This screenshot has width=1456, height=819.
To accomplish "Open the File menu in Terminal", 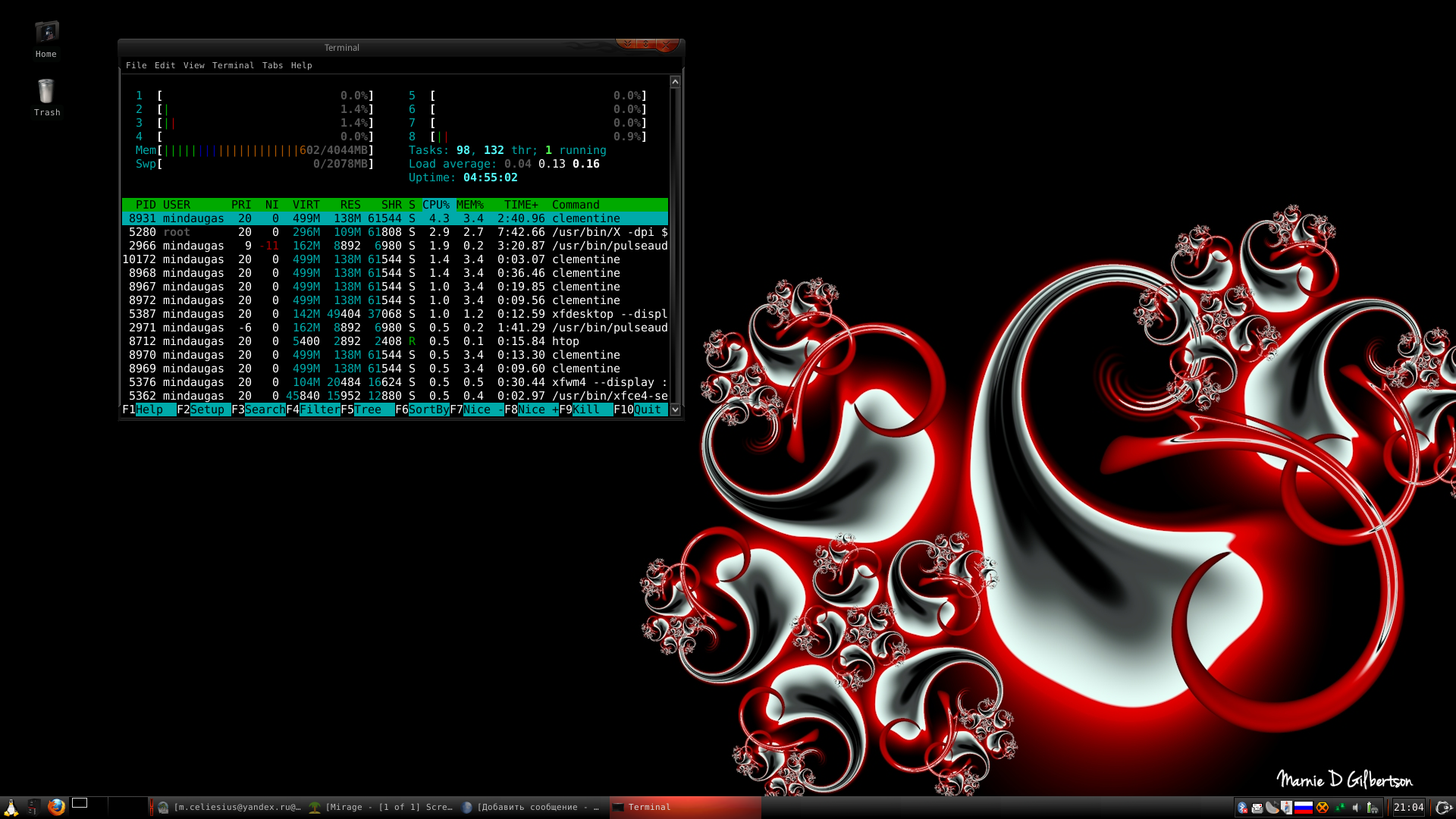I will click(x=136, y=65).
